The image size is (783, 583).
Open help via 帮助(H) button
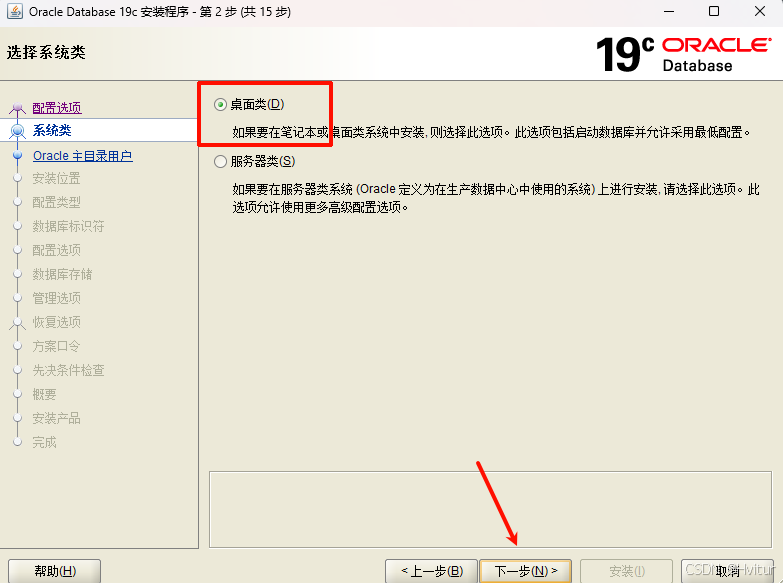(x=54, y=571)
